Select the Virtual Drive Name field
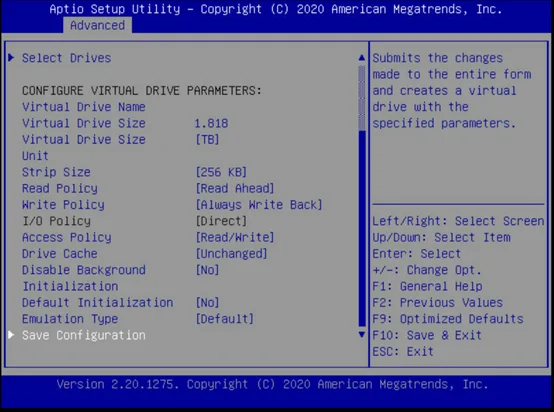Image resolution: width=554 pixels, height=412 pixels. 84,107
